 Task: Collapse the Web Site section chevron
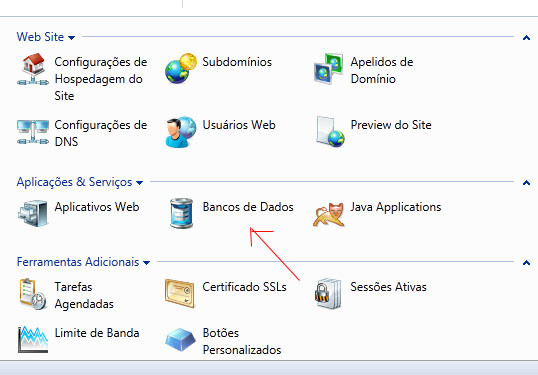[x=526, y=38]
